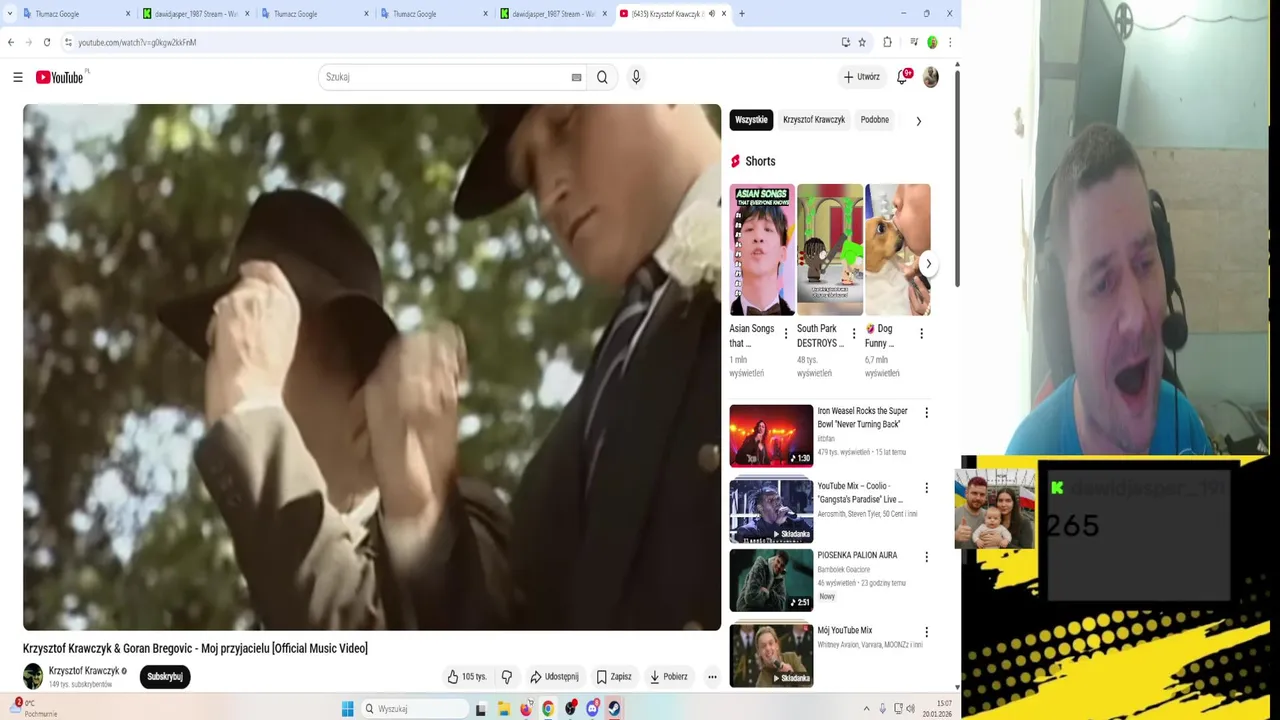Reload the page

(x=46, y=42)
